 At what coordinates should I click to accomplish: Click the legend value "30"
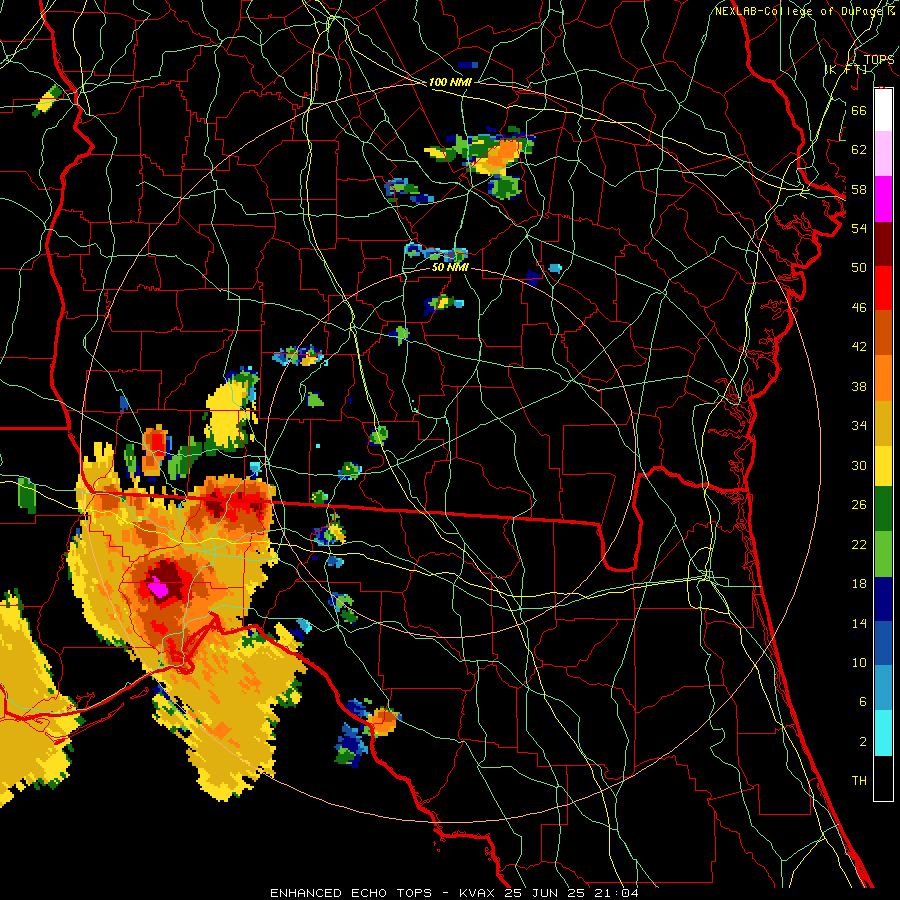pos(859,465)
